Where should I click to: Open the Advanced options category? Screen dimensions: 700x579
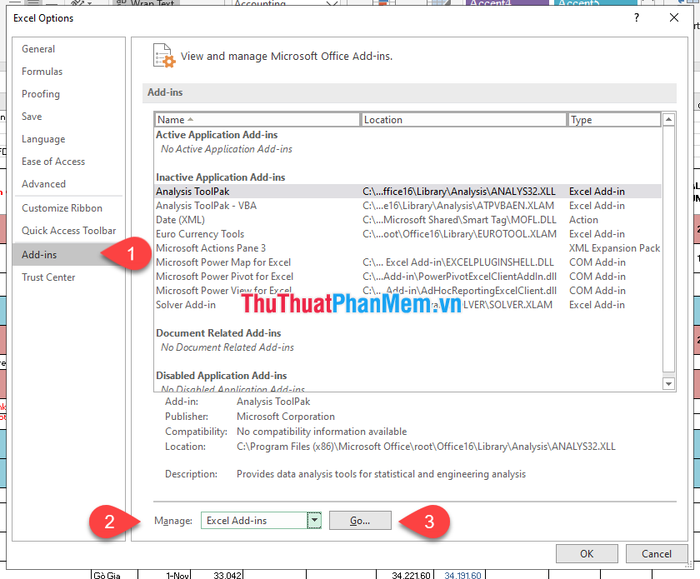click(x=44, y=184)
